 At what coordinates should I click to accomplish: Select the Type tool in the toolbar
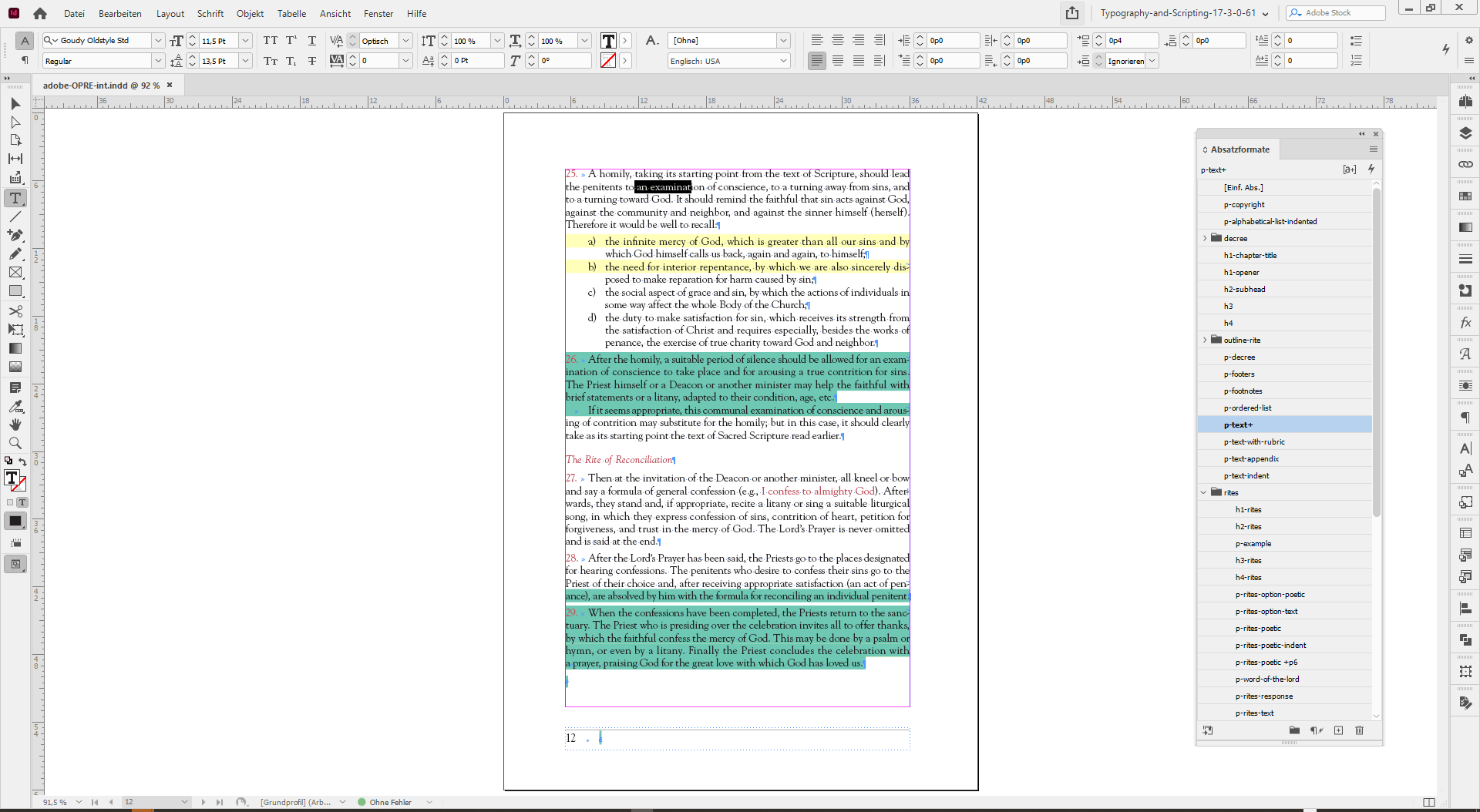(15, 198)
